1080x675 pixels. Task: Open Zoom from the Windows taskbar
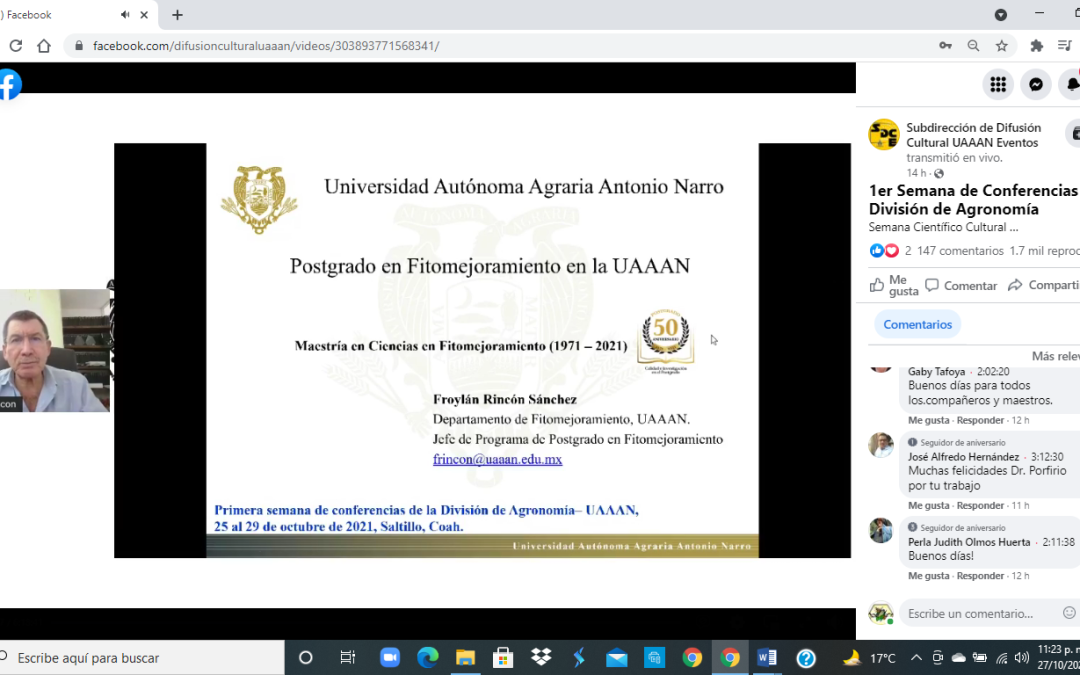390,658
